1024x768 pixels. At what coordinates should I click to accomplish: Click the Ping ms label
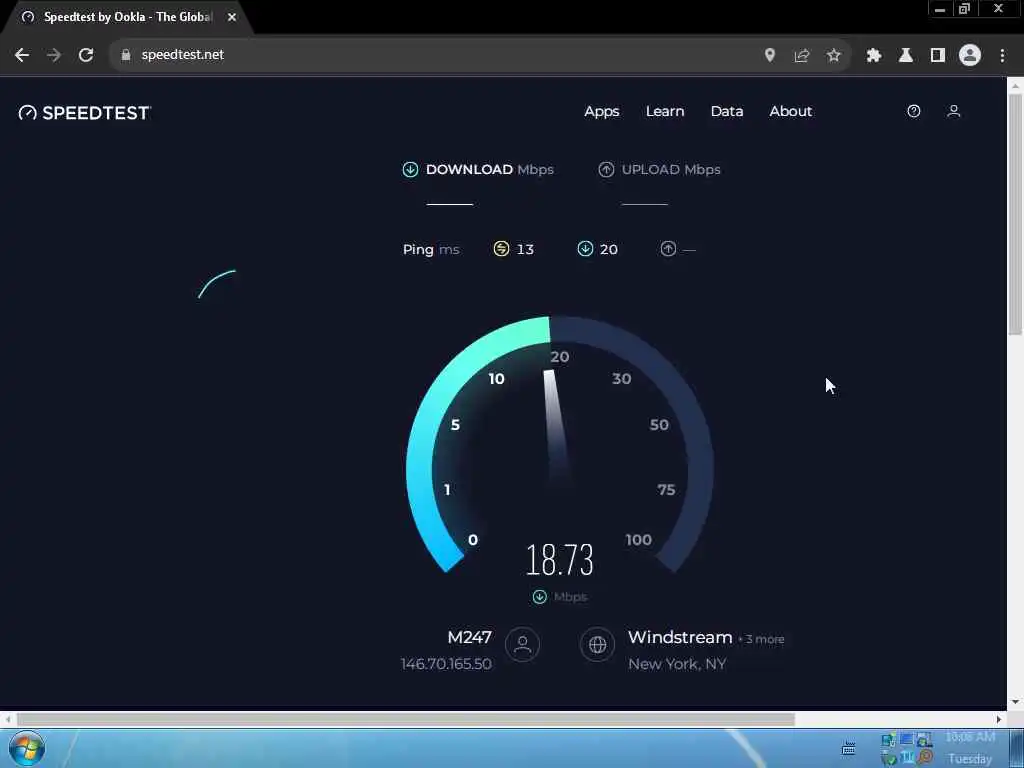pyautogui.click(x=431, y=249)
